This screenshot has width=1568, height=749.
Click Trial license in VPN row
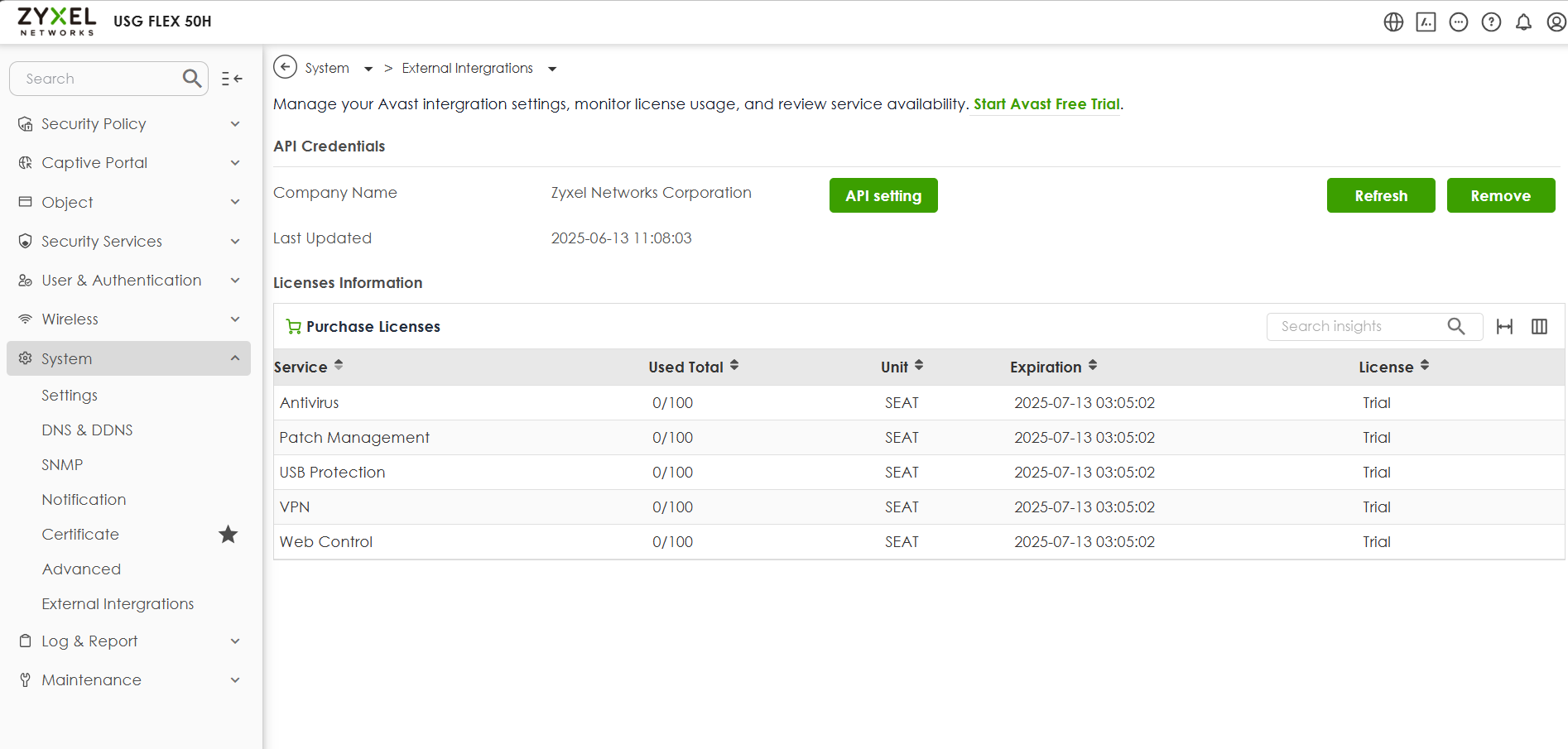click(1377, 507)
